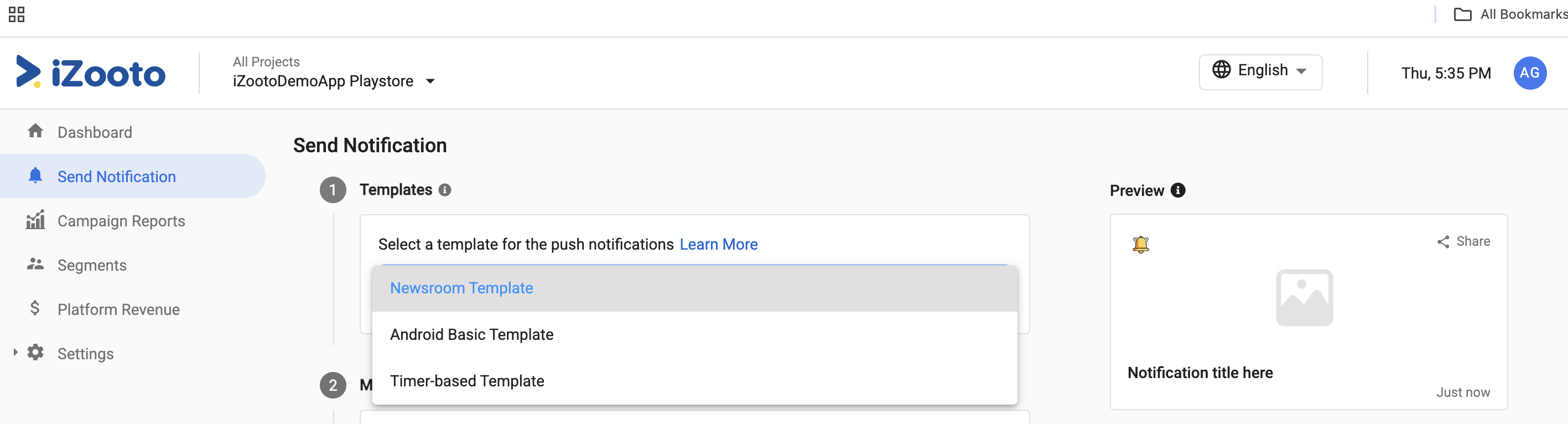The height and width of the screenshot is (424, 1568).
Task: Click the Preview info icon
Action: point(1178,190)
